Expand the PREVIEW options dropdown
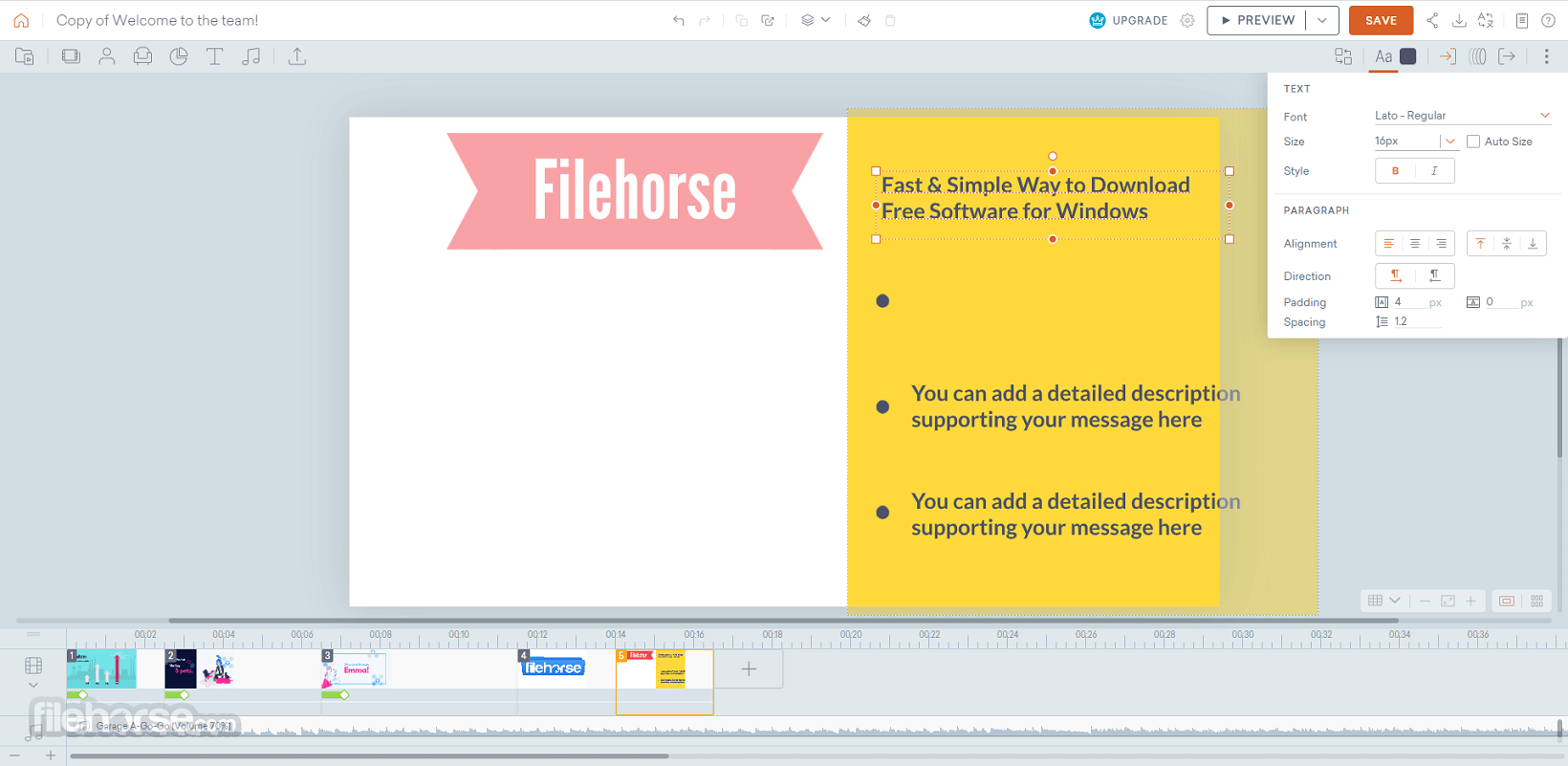Screen dimensions: 1568x766 1322,20
